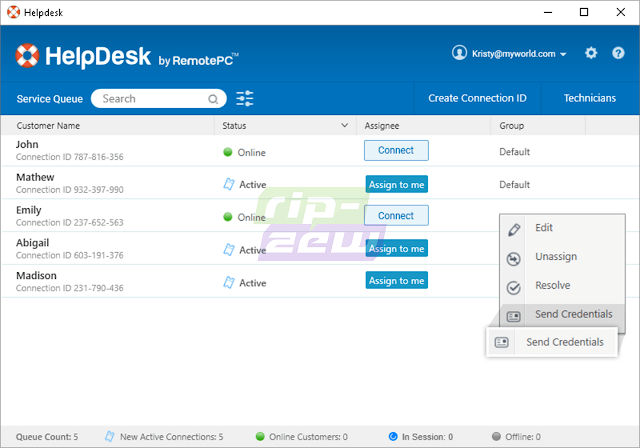640x448 pixels.
Task: Close the Helpdesk window
Action: click(x=620, y=12)
